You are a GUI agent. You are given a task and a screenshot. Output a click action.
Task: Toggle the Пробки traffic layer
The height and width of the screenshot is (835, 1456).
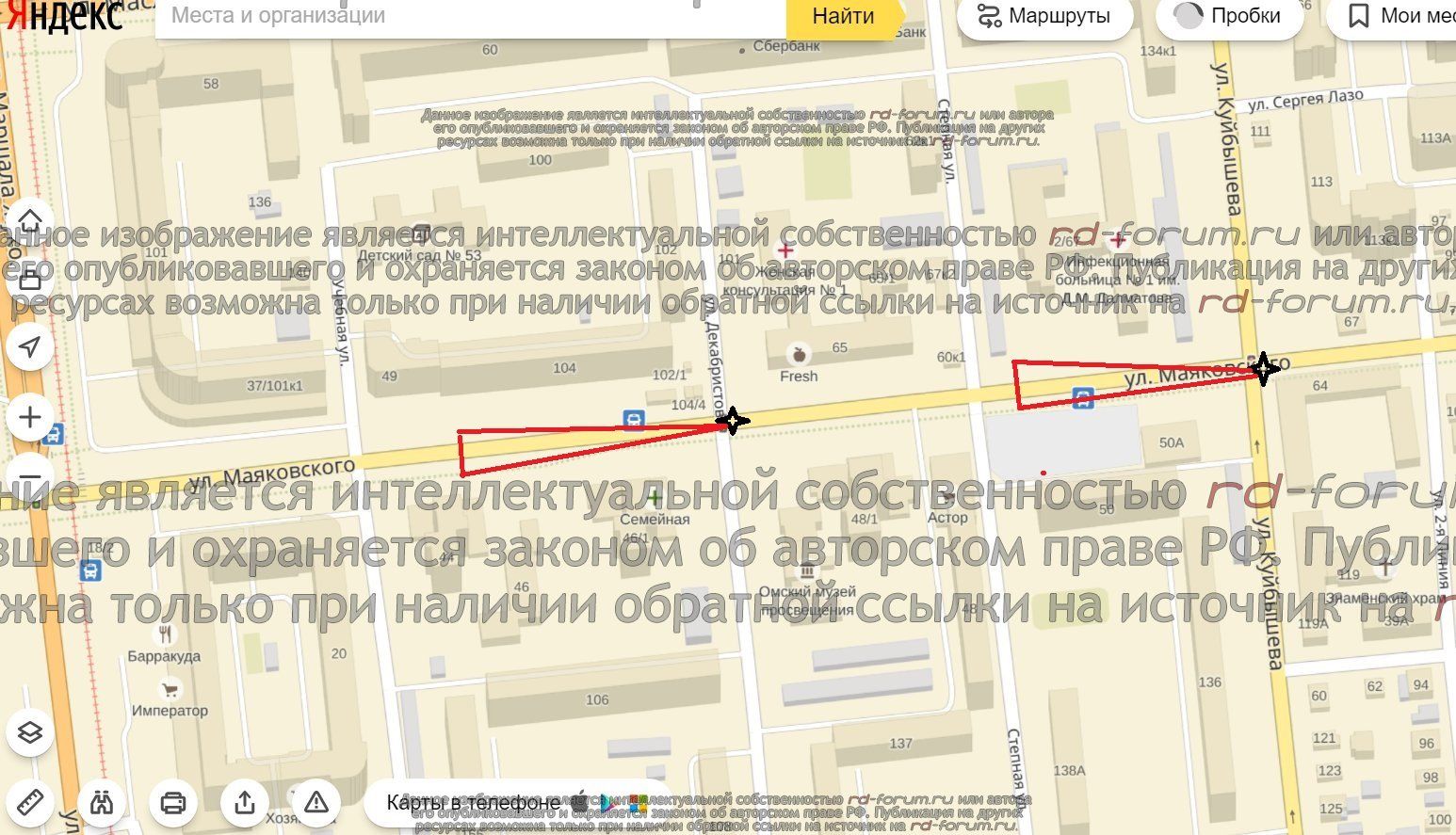point(1228,16)
